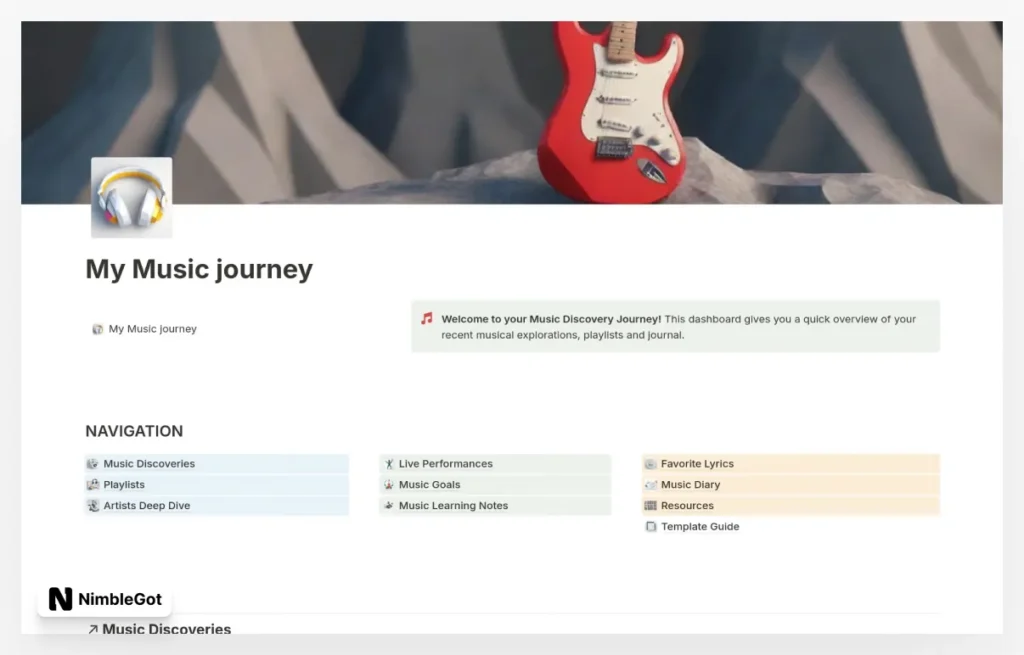Click the NimbleGot logo badge

pyautogui.click(x=104, y=599)
